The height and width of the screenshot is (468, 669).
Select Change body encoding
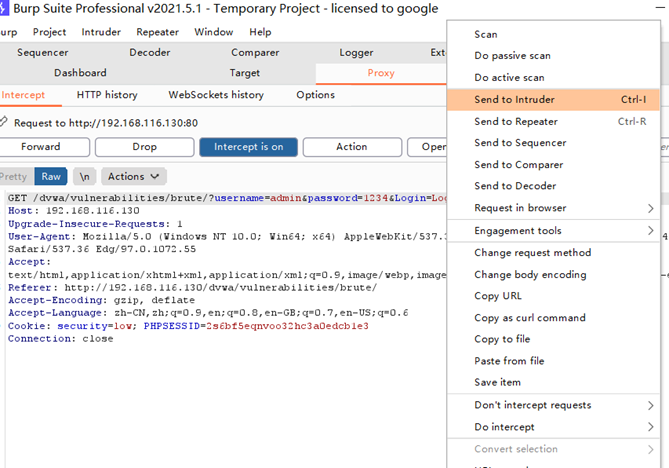553,275
